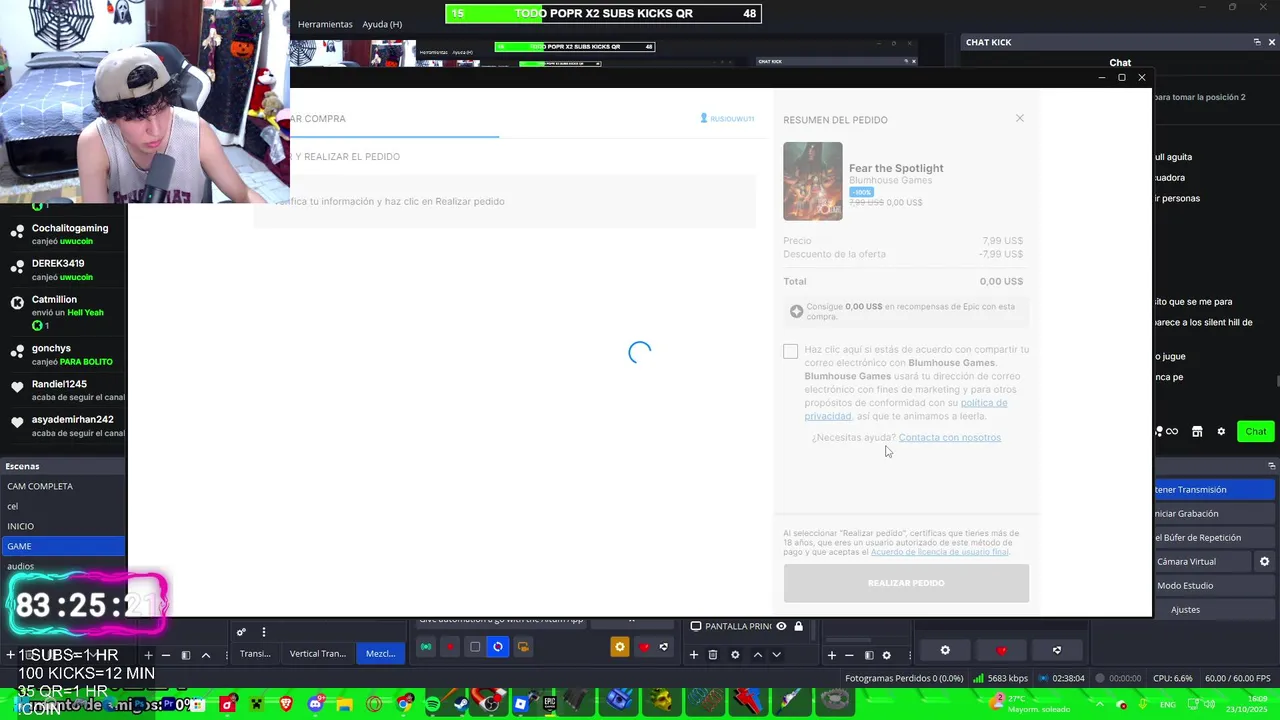1280x720 pixels.
Task: Open Ajustes in OBS controls
Action: 1214,609
